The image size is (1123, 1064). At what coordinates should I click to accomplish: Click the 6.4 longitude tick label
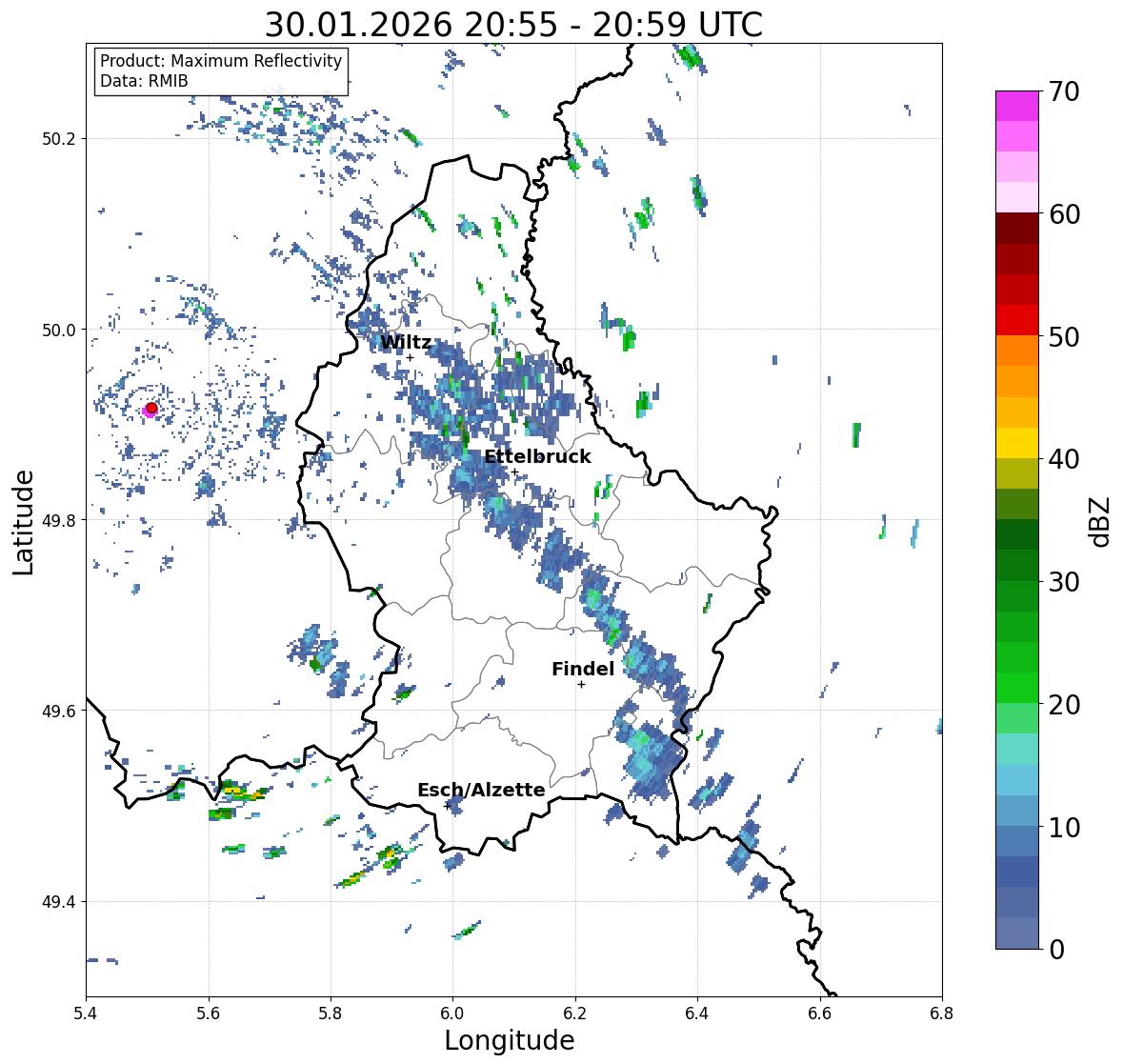coord(697,1013)
